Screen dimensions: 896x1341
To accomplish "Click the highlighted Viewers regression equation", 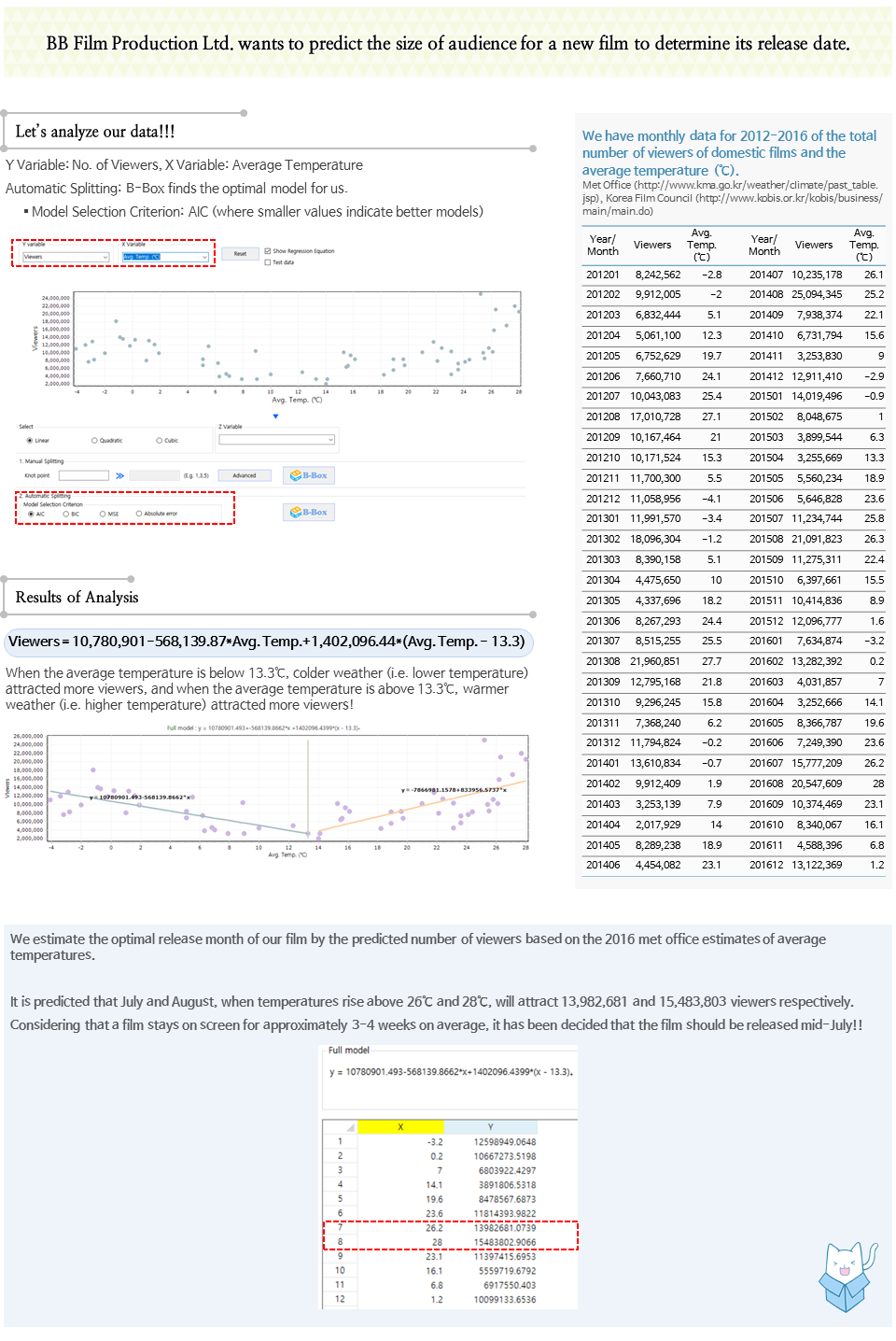I will 268,642.
